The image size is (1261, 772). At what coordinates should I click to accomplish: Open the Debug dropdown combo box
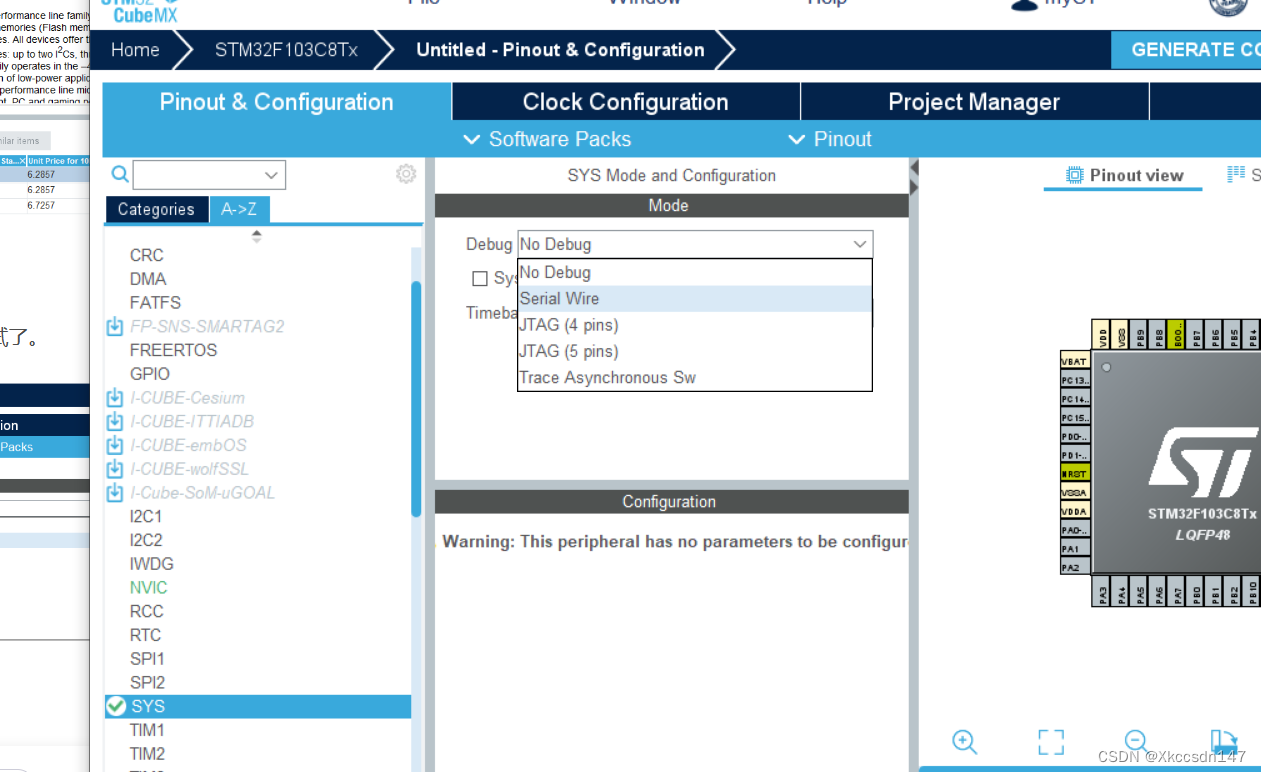(x=695, y=244)
